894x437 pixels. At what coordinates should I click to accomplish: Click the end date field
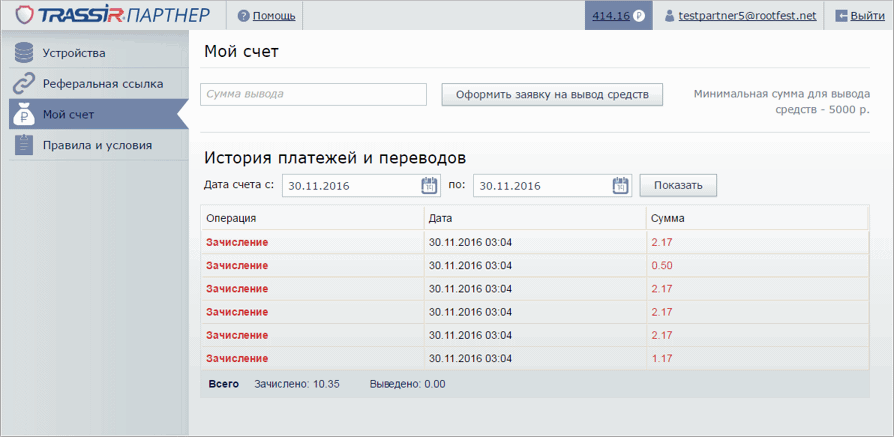(x=540, y=185)
